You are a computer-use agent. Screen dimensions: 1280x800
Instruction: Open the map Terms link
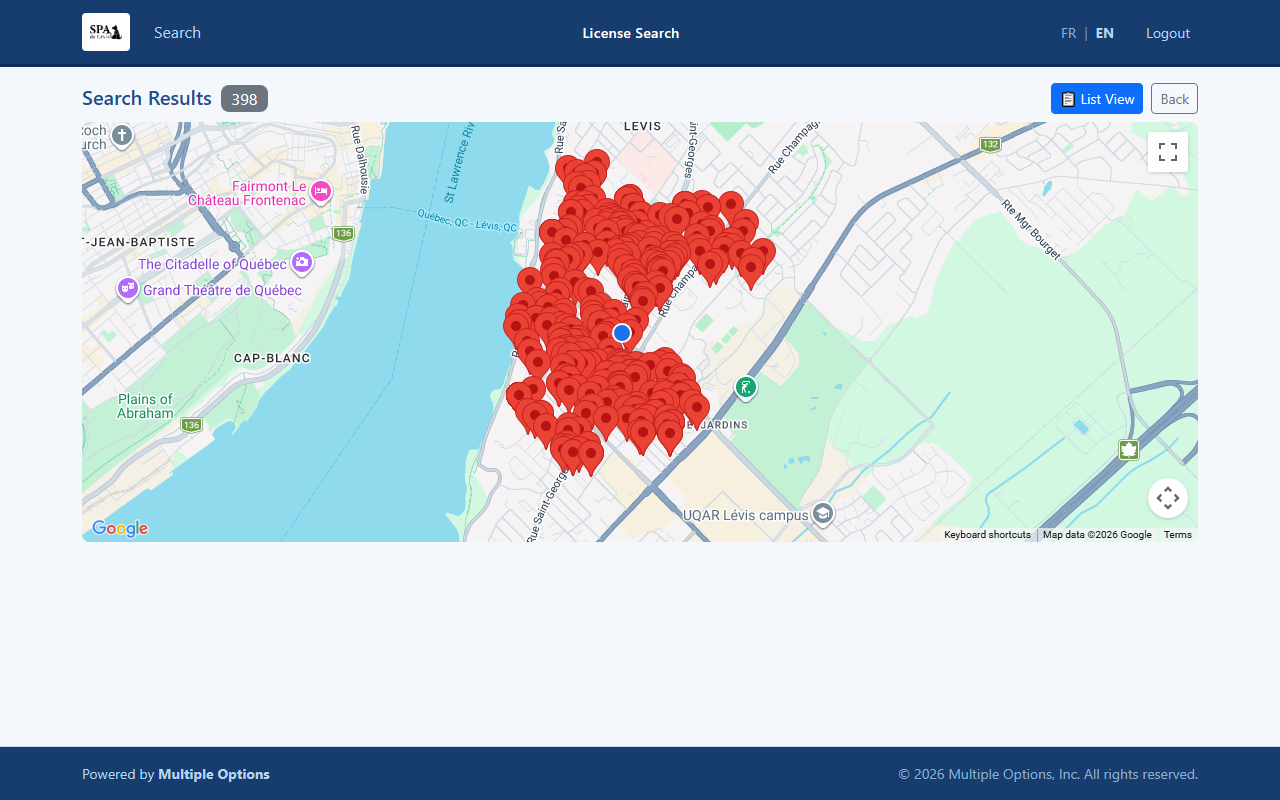click(1178, 535)
